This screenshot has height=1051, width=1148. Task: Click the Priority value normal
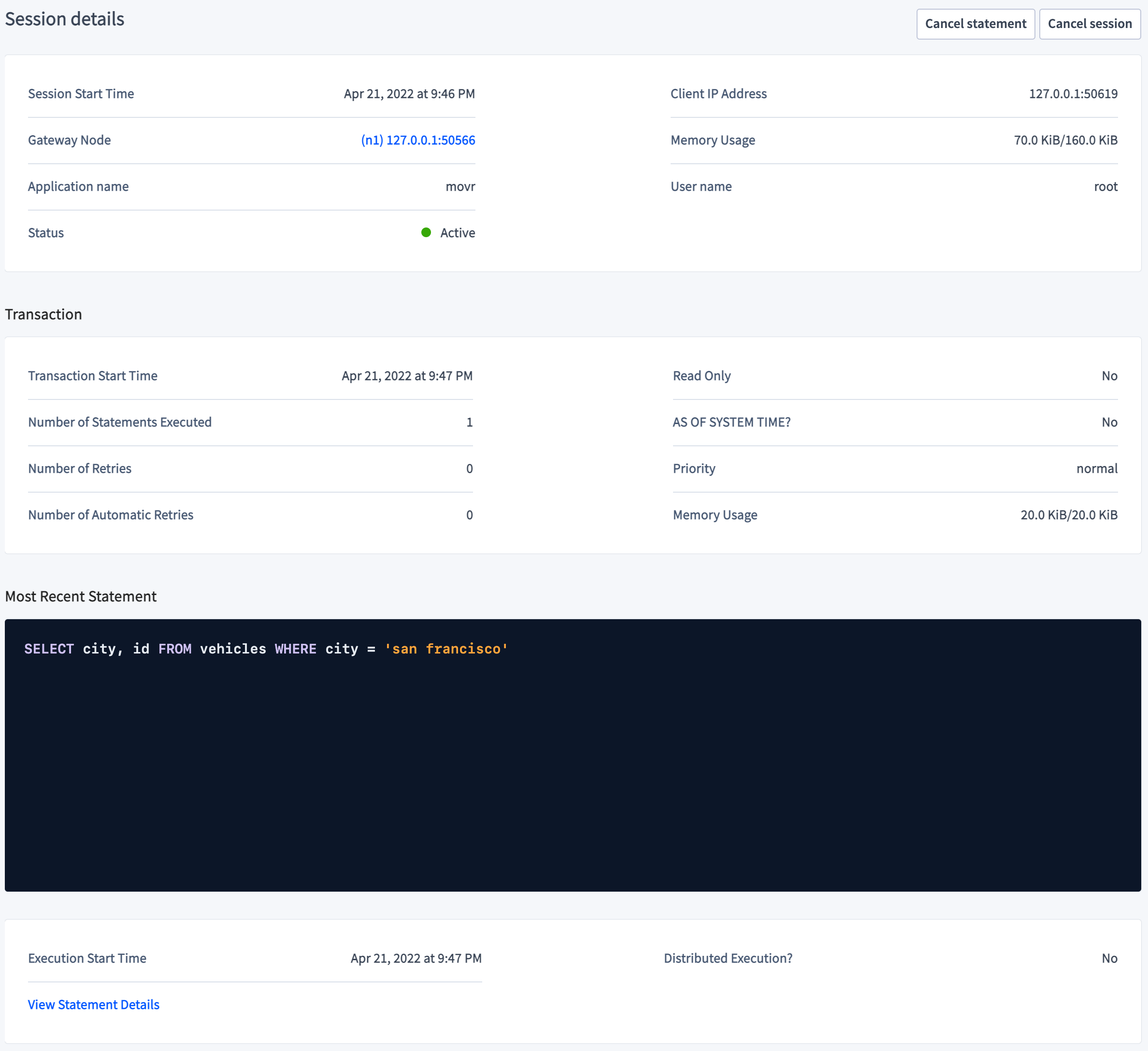[x=1096, y=468]
